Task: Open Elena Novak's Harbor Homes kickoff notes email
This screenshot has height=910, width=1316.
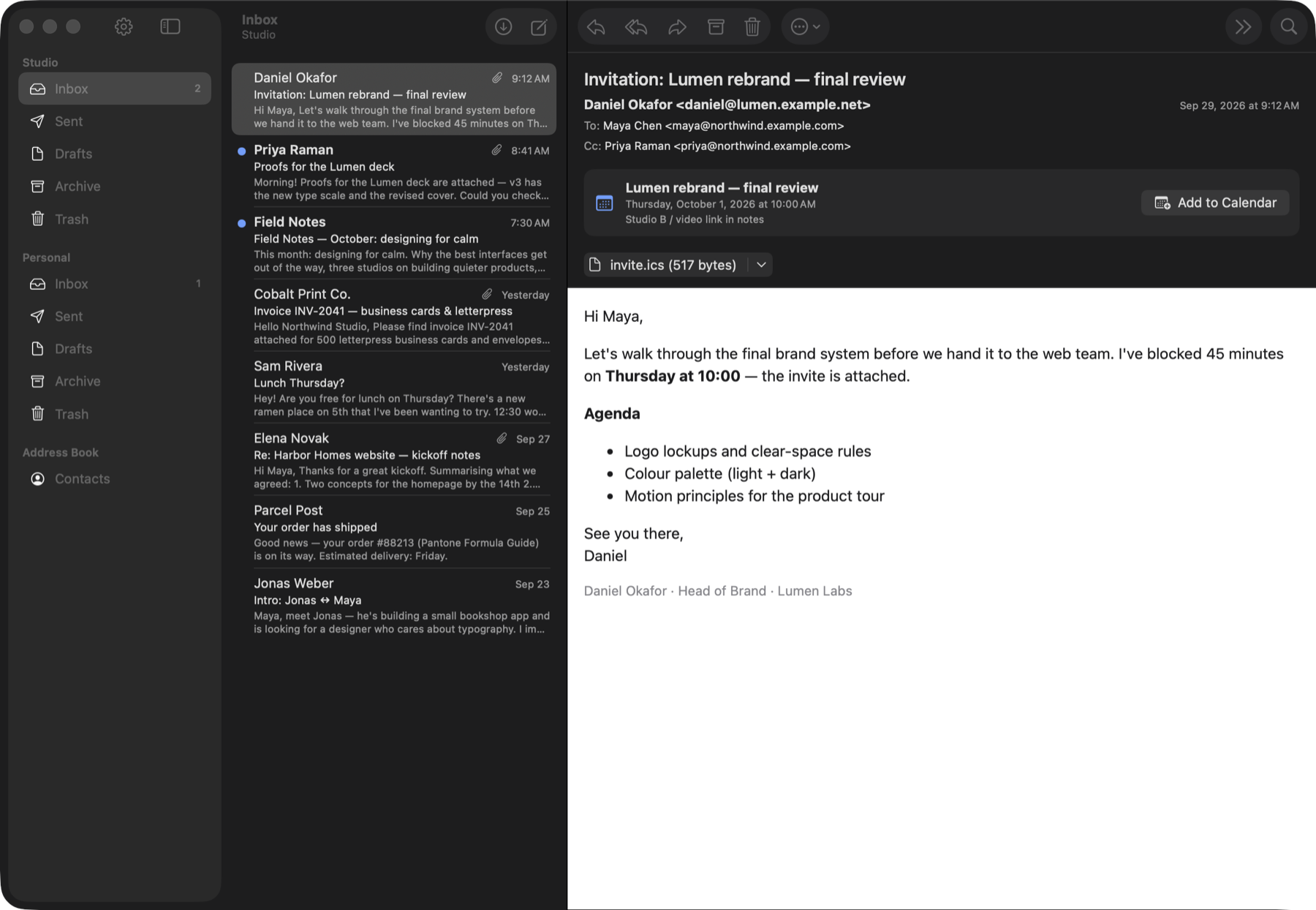Action: coord(394,460)
